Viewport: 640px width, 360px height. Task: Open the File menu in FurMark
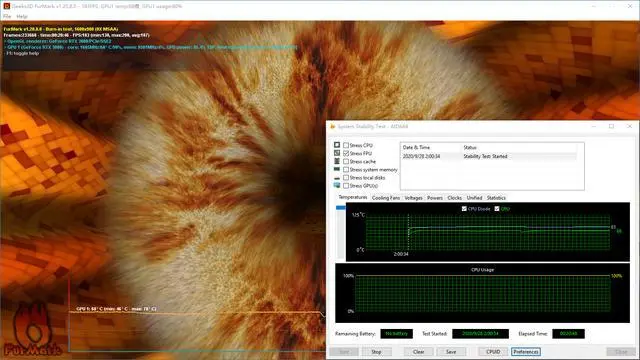7,16
